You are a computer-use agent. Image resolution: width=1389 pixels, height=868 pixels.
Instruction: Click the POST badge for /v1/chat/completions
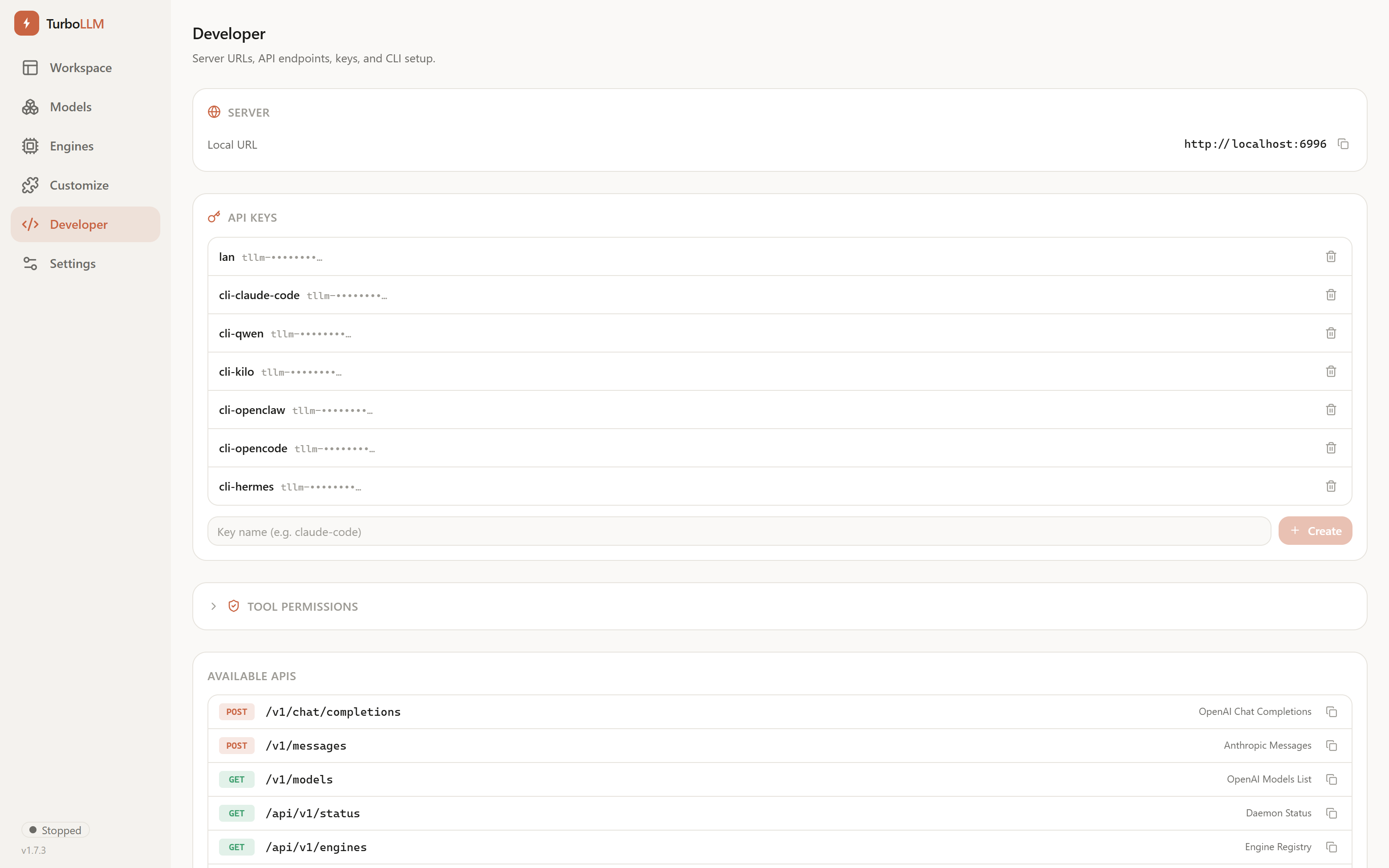click(236, 712)
